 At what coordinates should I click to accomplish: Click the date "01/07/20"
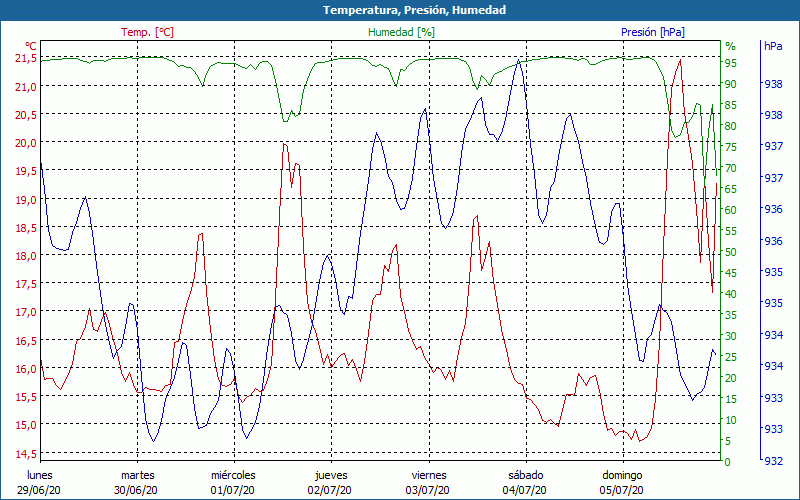pos(233,490)
